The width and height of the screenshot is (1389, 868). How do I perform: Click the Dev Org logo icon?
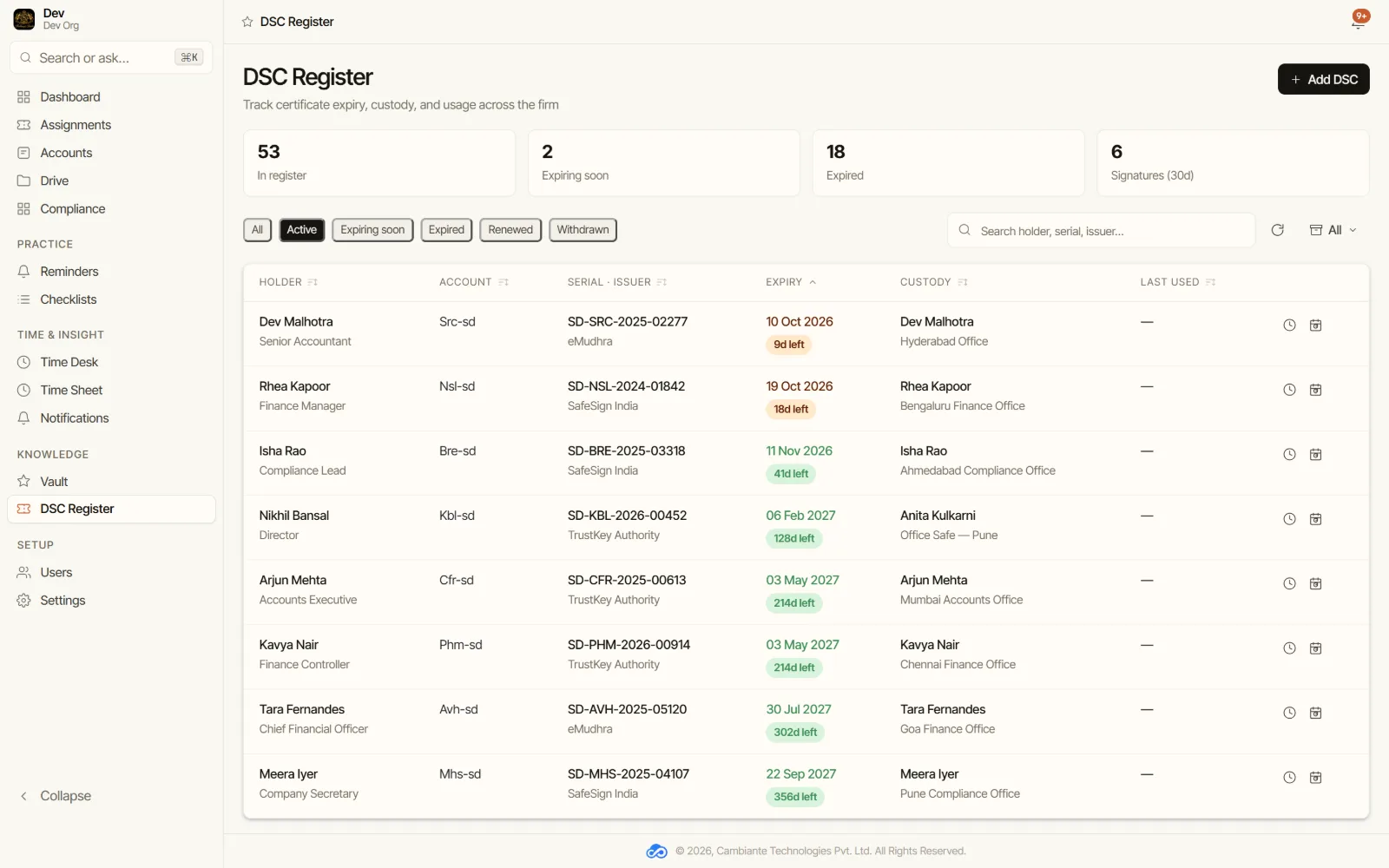point(24,19)
